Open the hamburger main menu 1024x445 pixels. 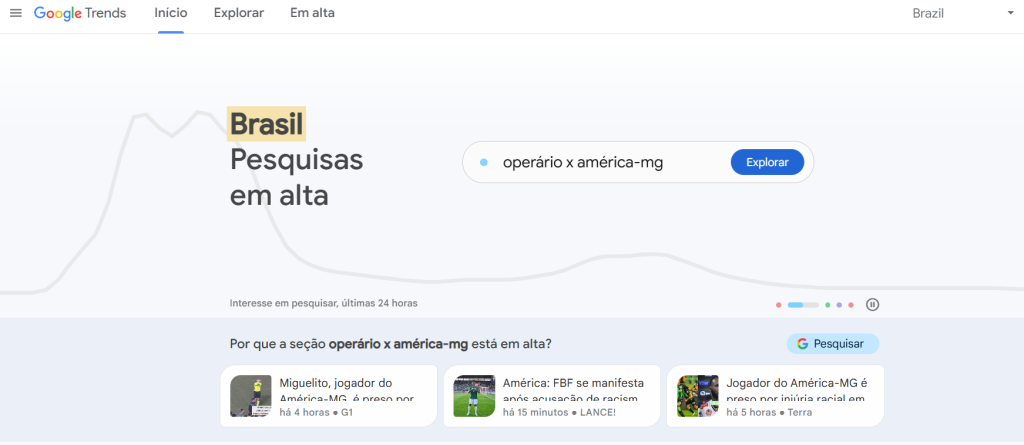(x=16, y=13)
